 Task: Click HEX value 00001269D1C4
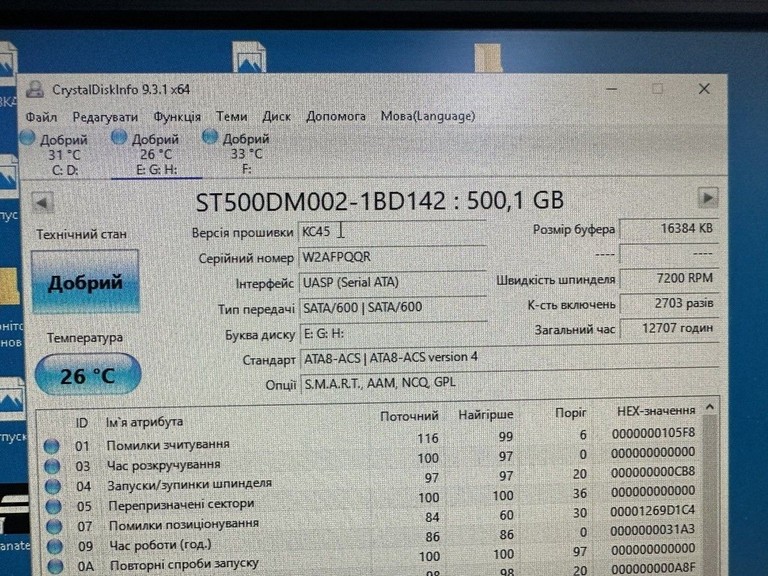coord(653,511)
